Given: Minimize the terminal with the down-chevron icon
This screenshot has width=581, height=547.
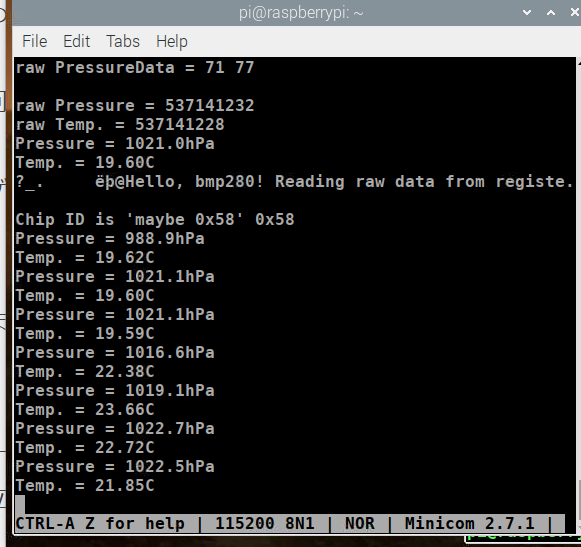Looking at the screenshot, I should click(527, 13).
